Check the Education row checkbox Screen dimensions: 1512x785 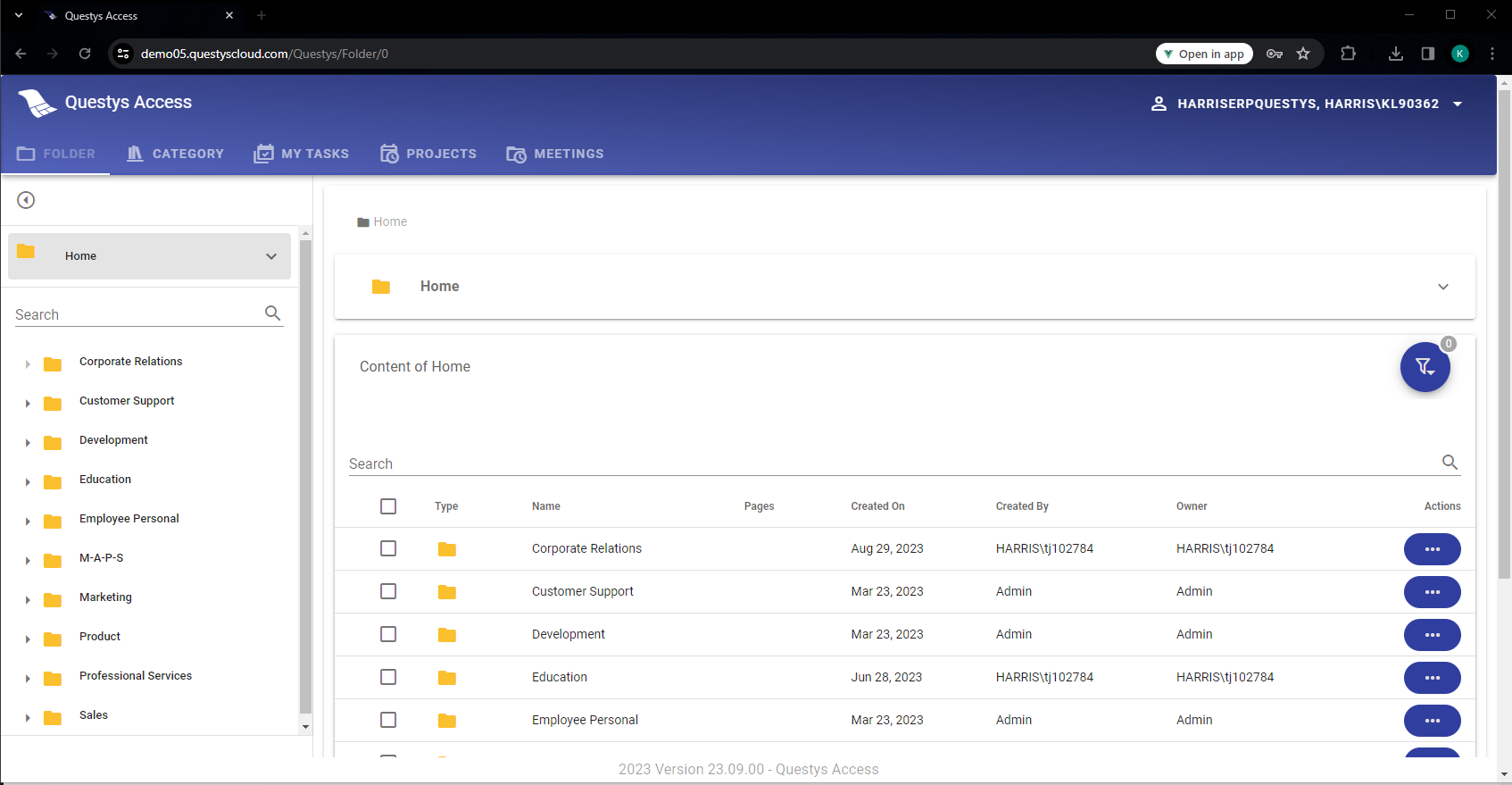[x=388, y=677]
